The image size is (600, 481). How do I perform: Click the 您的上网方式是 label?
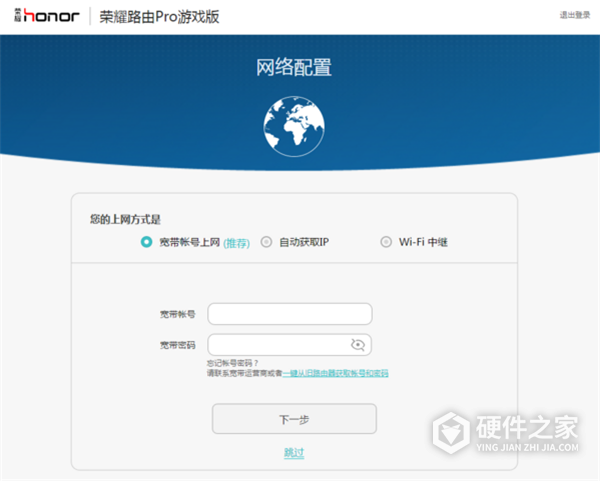[x=125, y=219]
